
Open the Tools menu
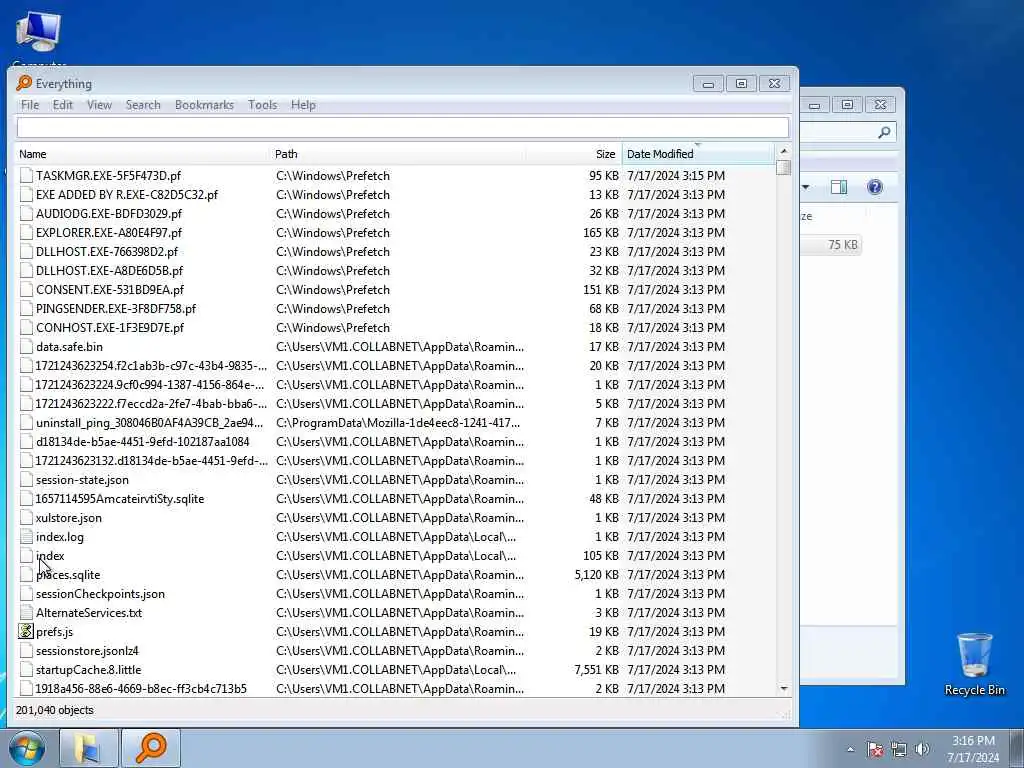(263, 105)
